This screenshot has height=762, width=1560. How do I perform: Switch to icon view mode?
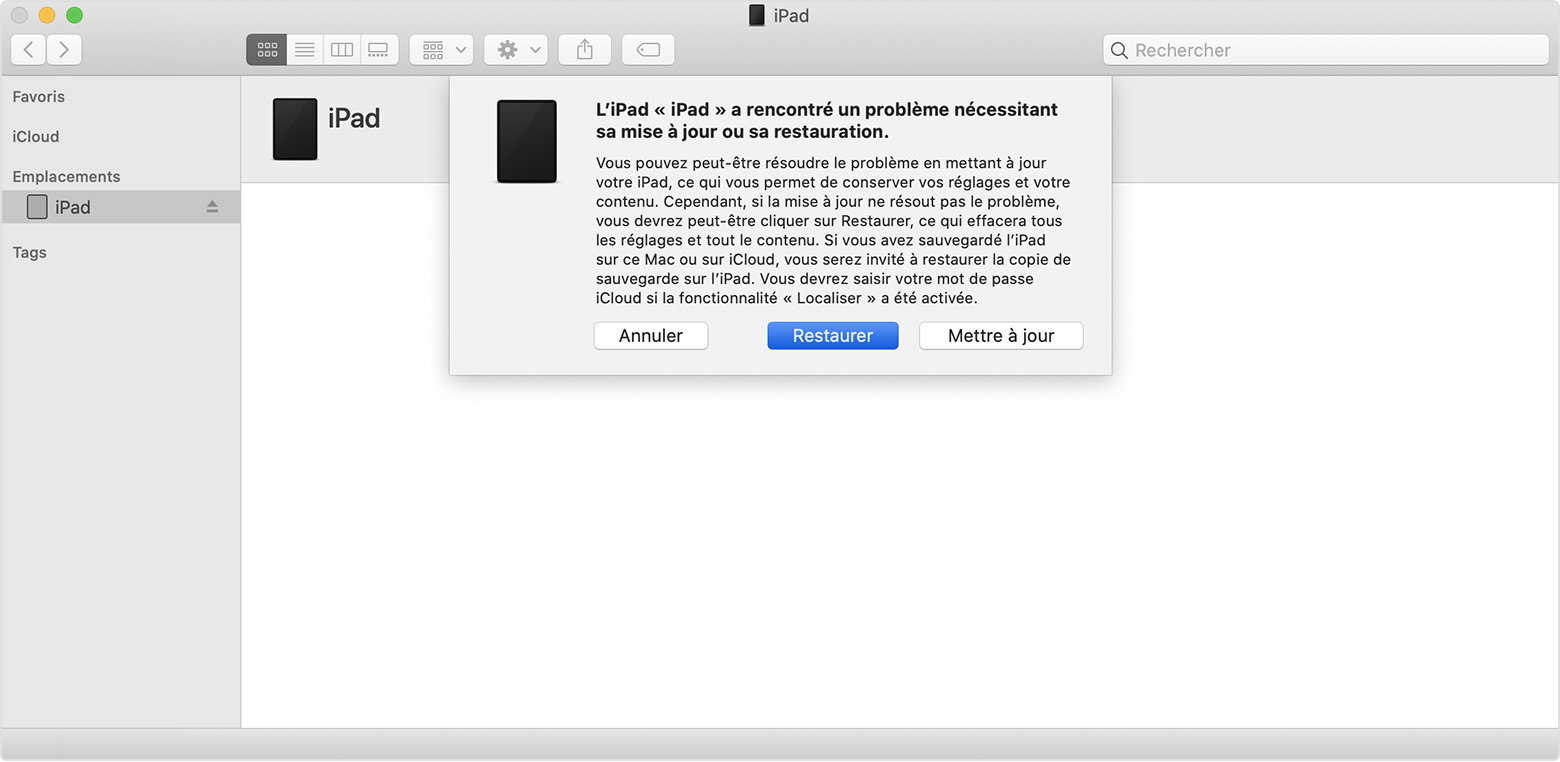[x=267, y=50]
